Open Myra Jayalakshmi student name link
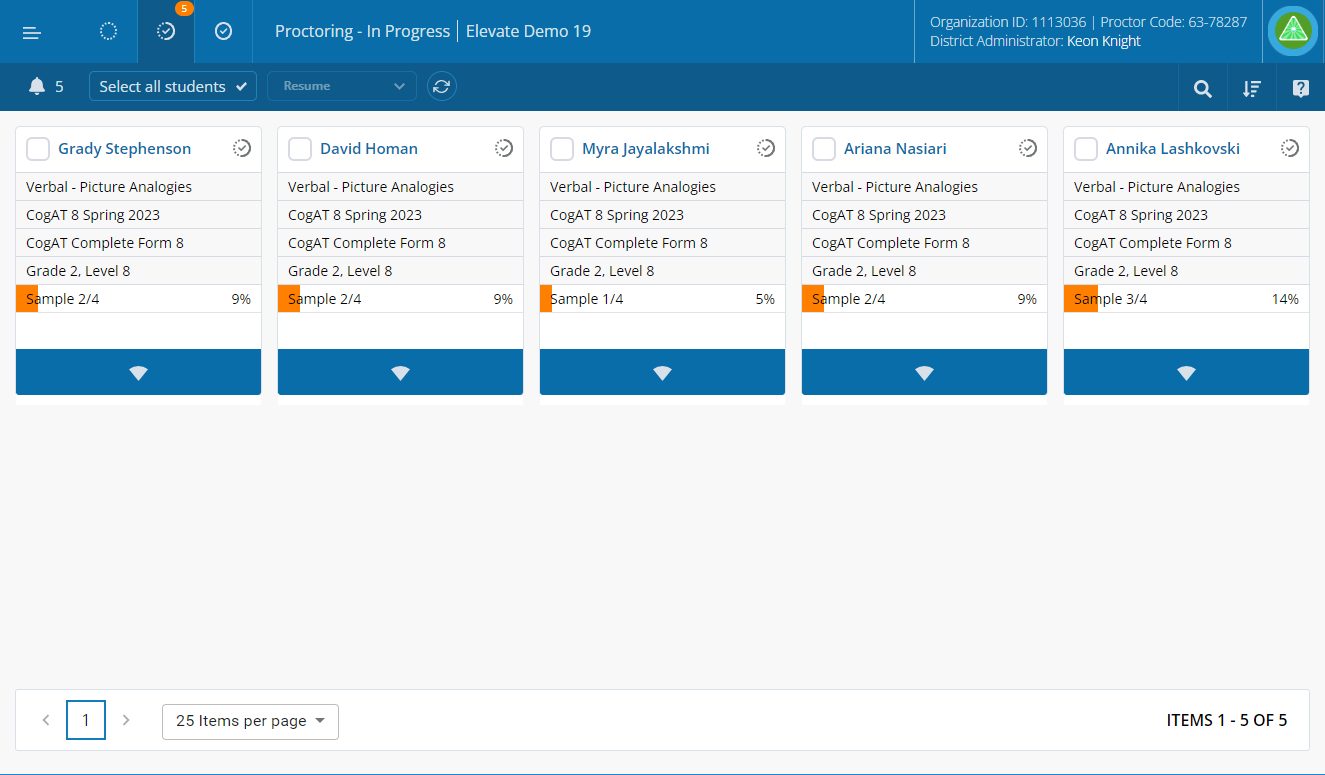Viewport: 1325px width, 775px height. pos(646,149)
